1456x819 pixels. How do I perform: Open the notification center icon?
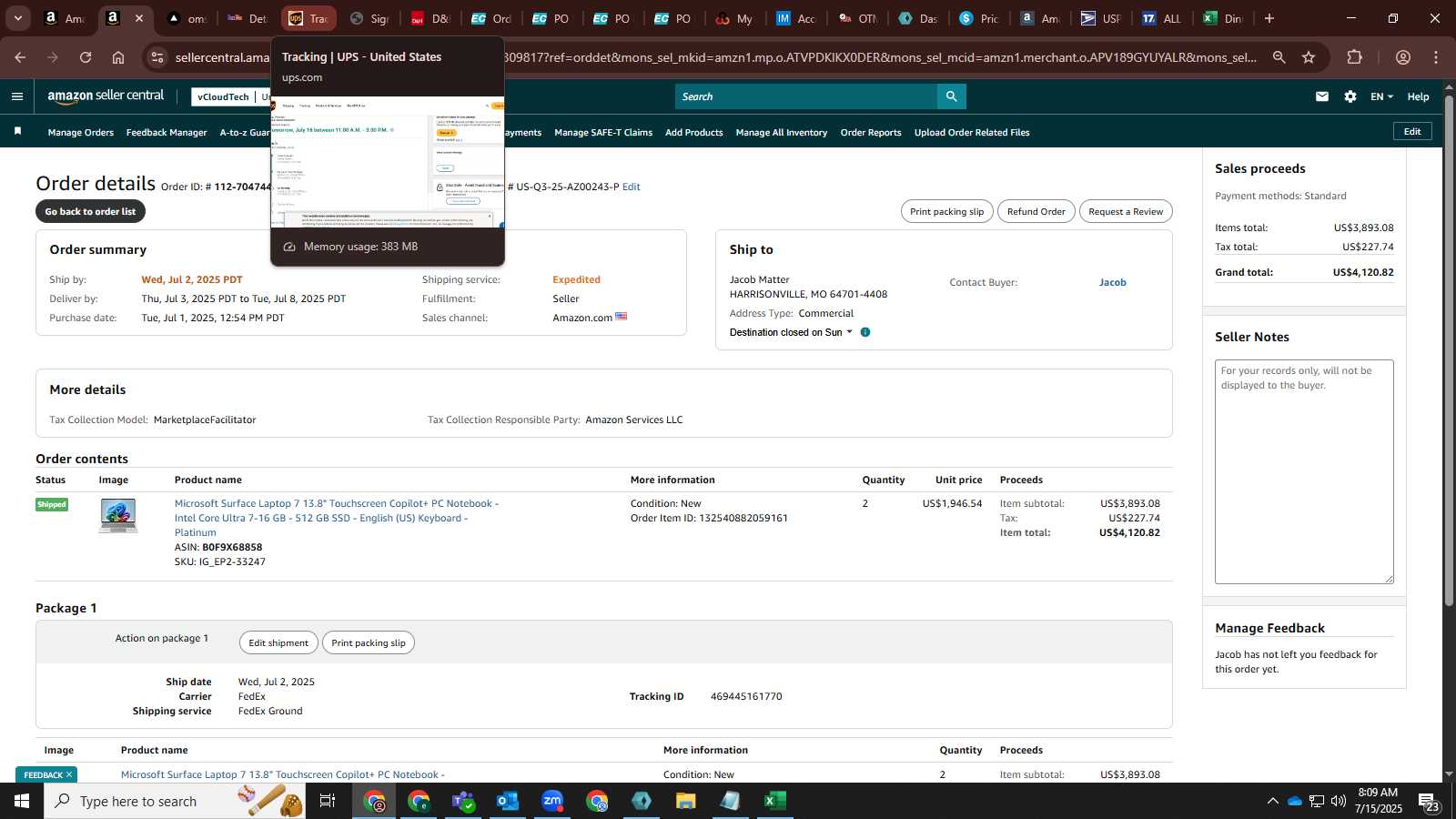(1429, 801)
